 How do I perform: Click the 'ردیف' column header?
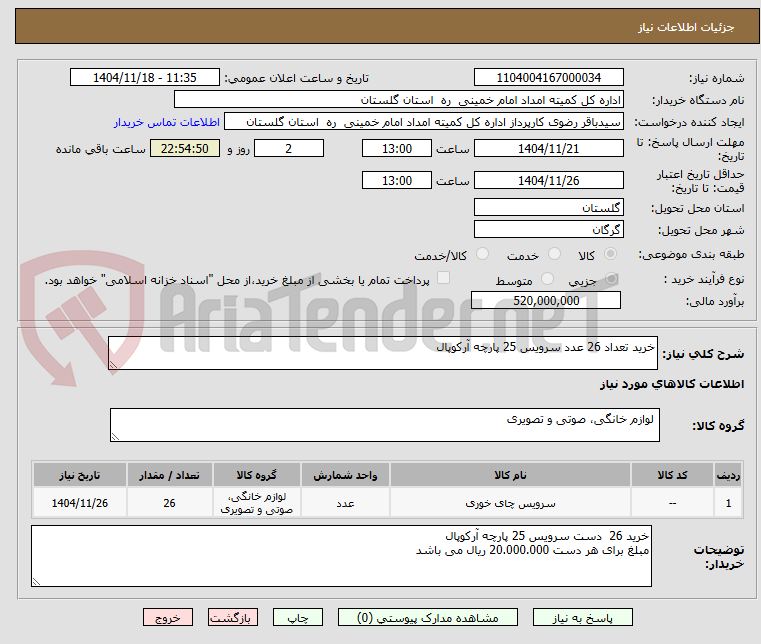tap(728, 475)
